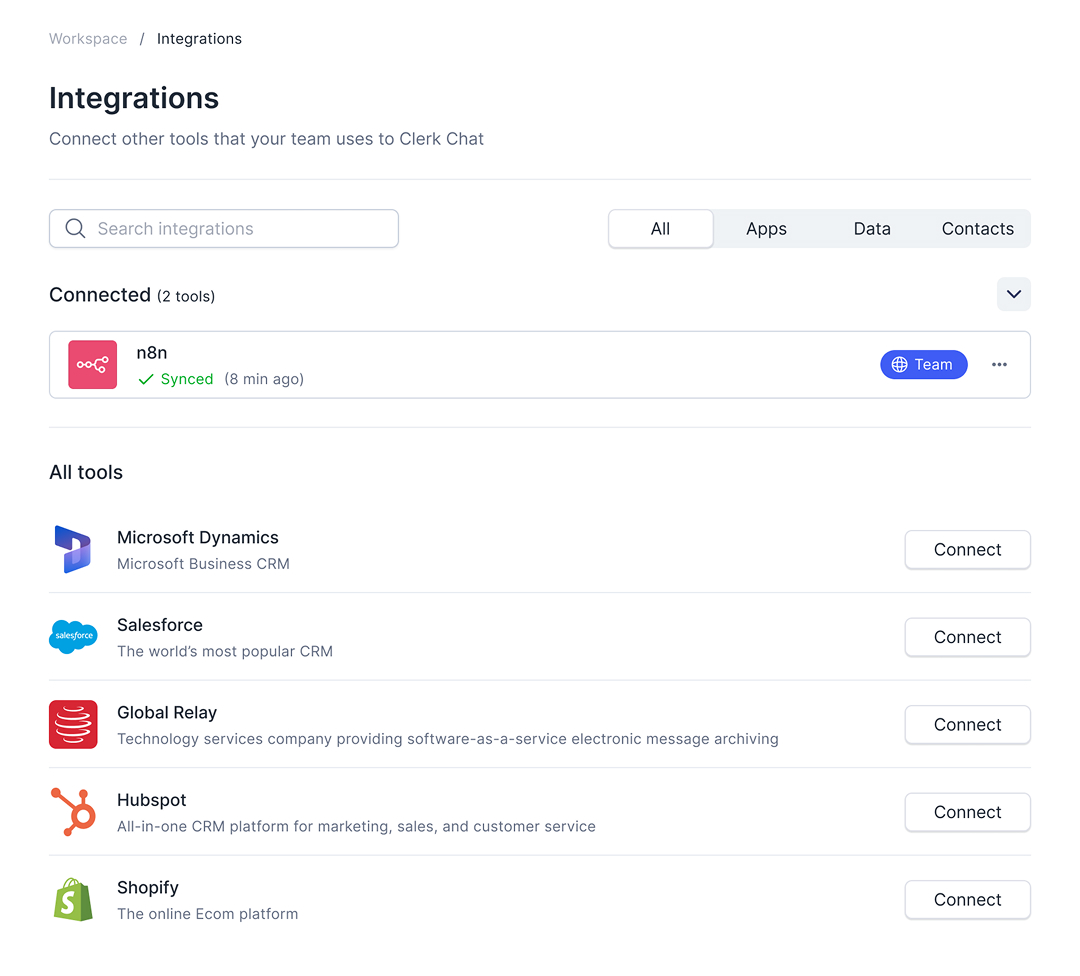Select the All filter
This screenshot has height=976, width=1080.
click(661, 228)
